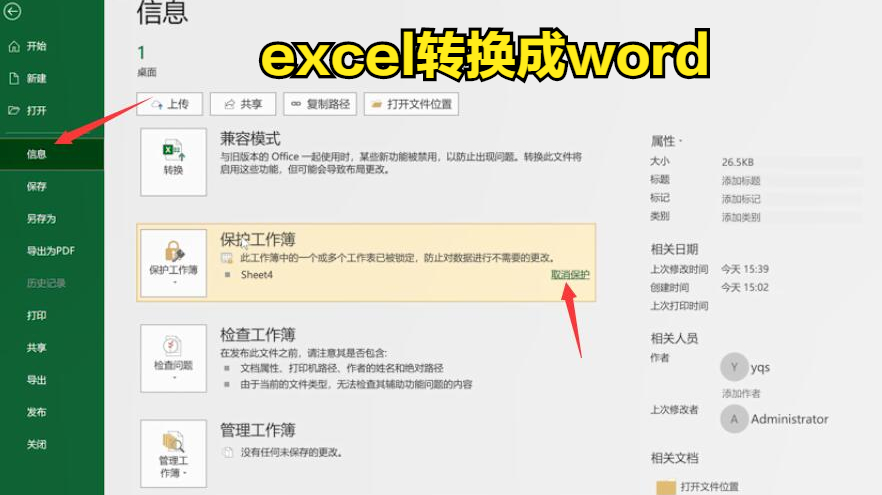This screenshot has height=495, width=882.
Task: Click the 桌面 location text
Action: [x=147, y=72]
